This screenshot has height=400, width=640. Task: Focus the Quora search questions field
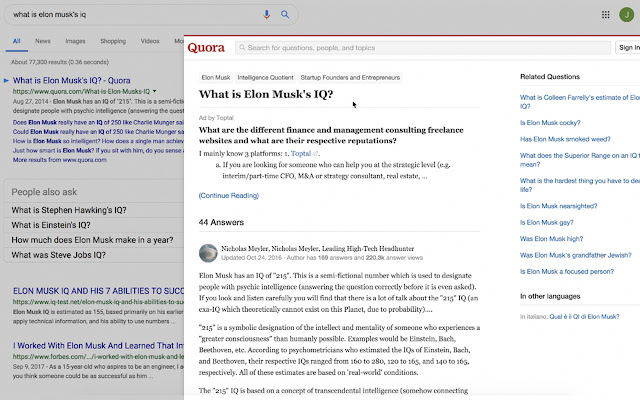422,48
